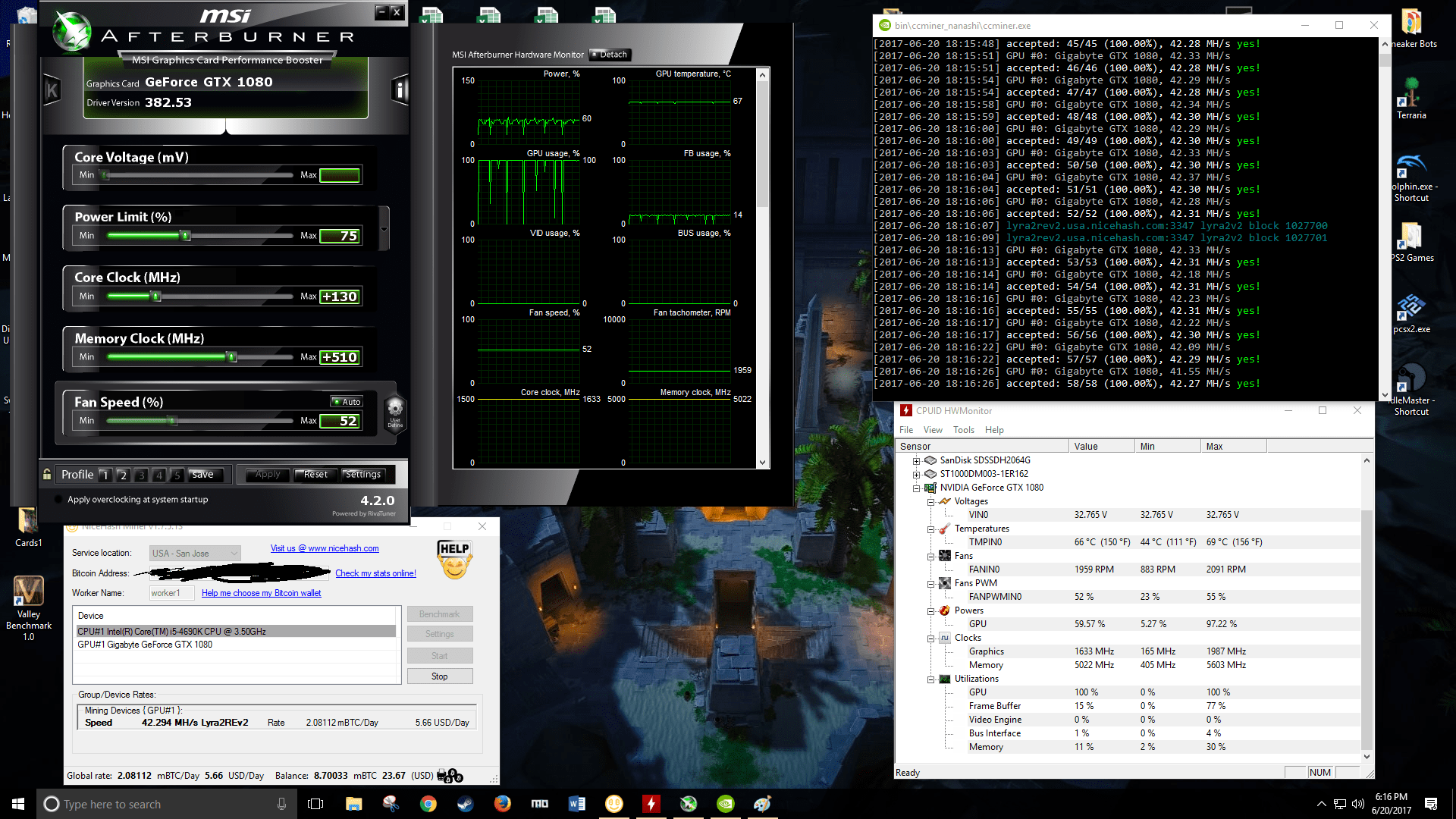
Task: Click the profile lock padlock icon
Action: [47, 475]
